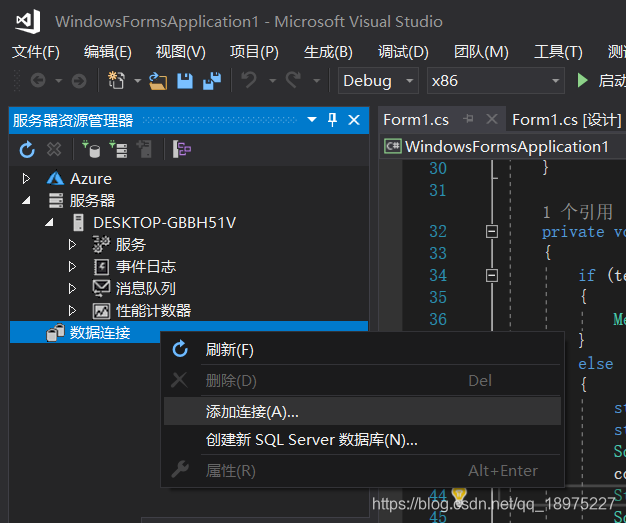Open the redo history dropdown arrow

click(x=317, y=81)
